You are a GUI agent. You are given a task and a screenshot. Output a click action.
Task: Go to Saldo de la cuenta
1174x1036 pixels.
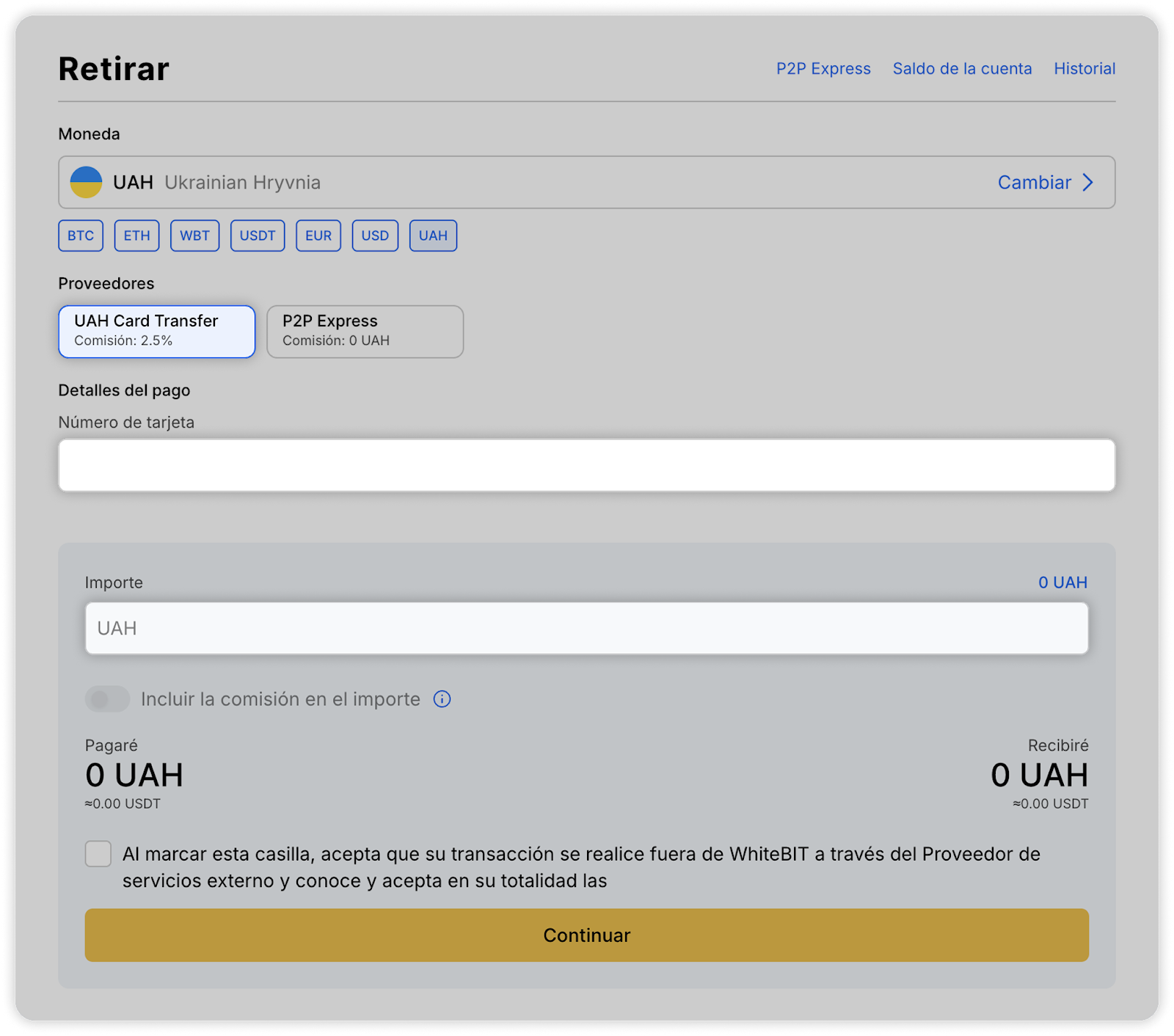coord(962,68)
